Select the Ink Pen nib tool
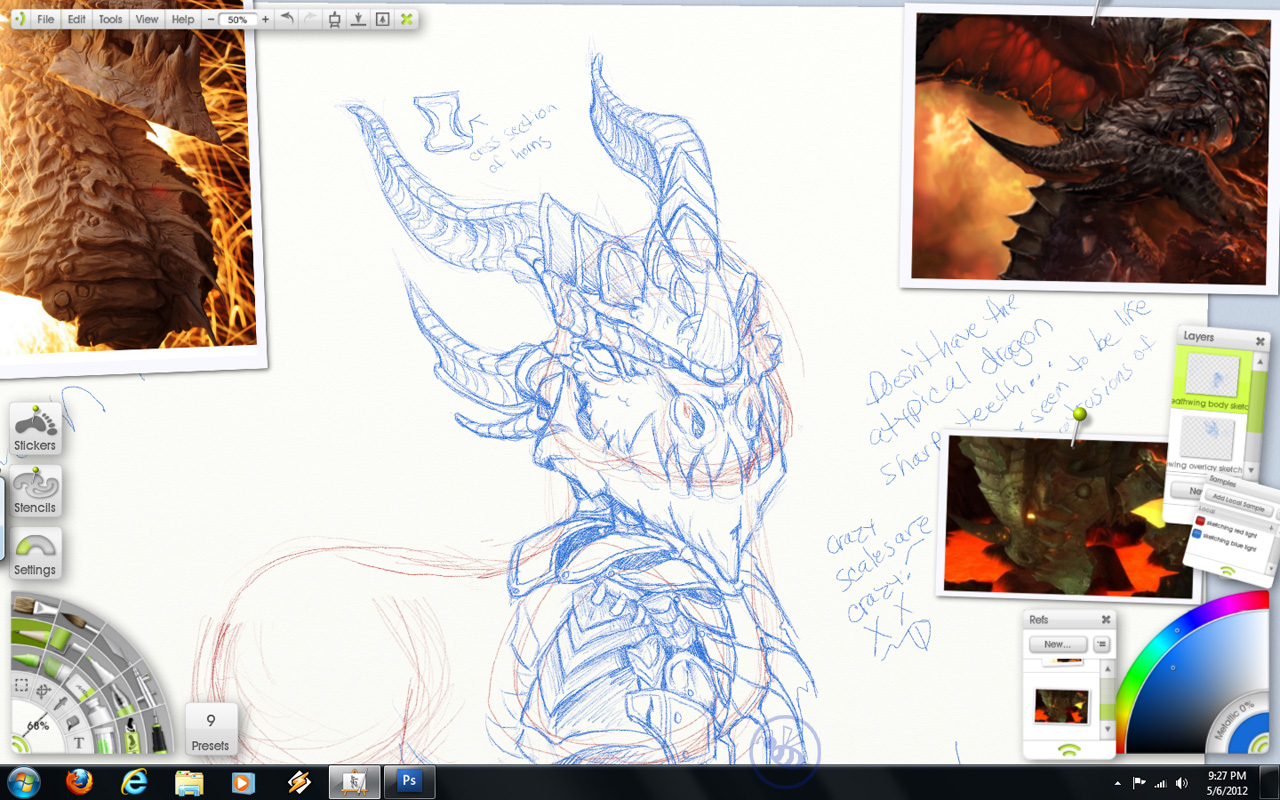This screenshot has width=1280, height=800. [x=121, y=701]
